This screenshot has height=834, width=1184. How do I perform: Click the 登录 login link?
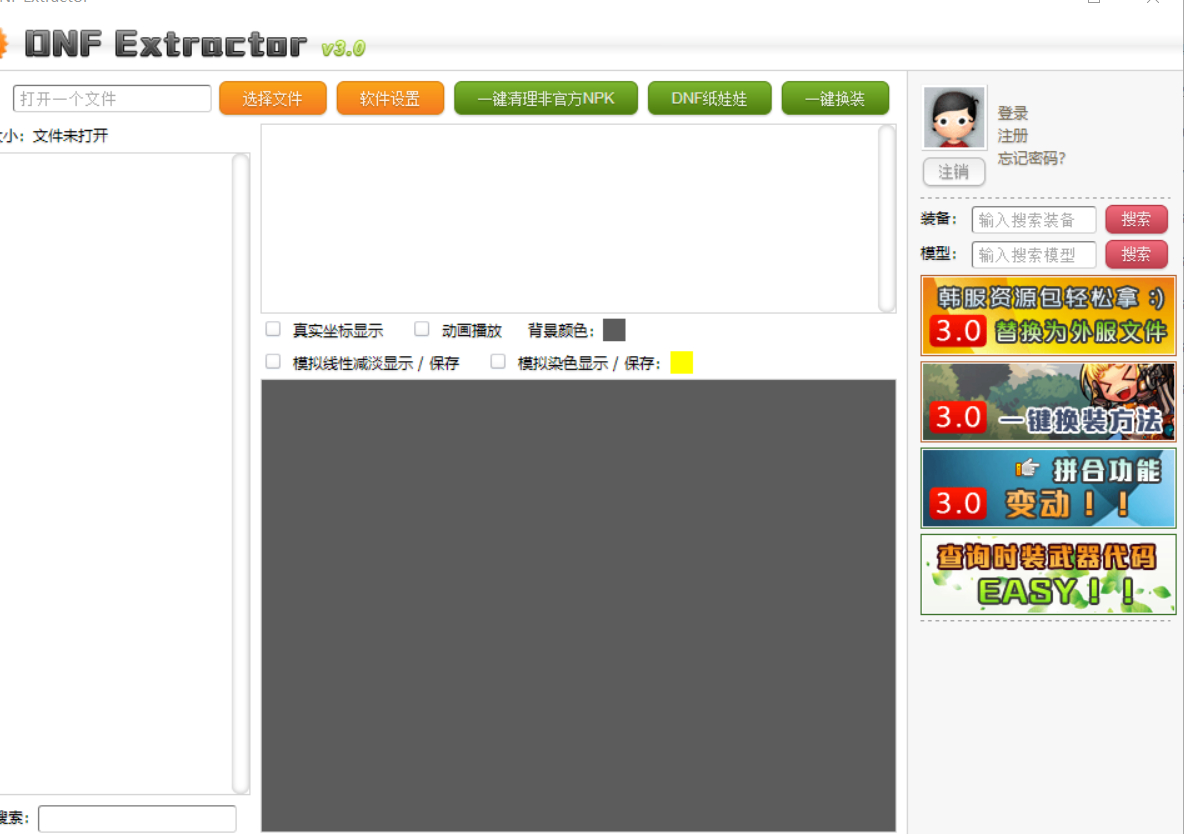tap(1013, 113)
